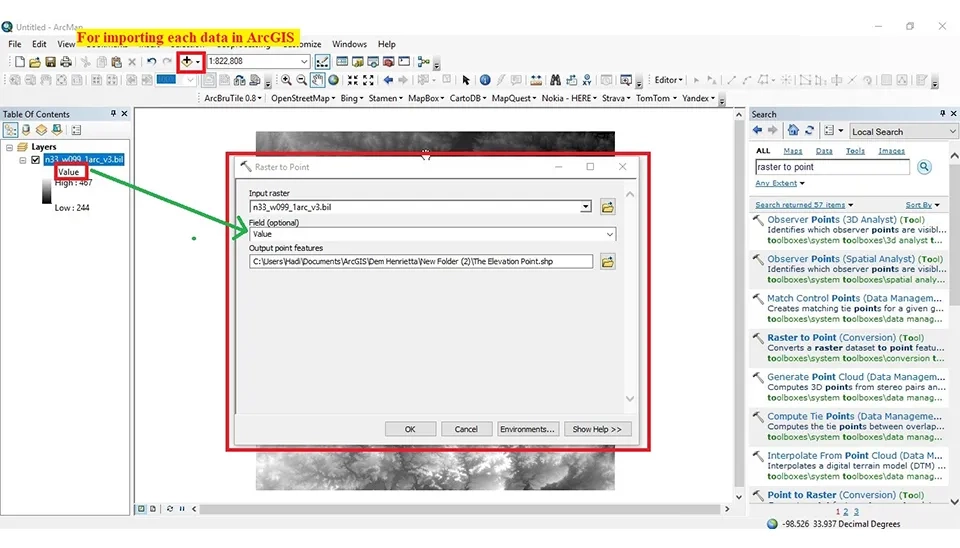Click the Full Extent globe icon
The width and height of the screenshot is (960, 548).
[333, 80]
